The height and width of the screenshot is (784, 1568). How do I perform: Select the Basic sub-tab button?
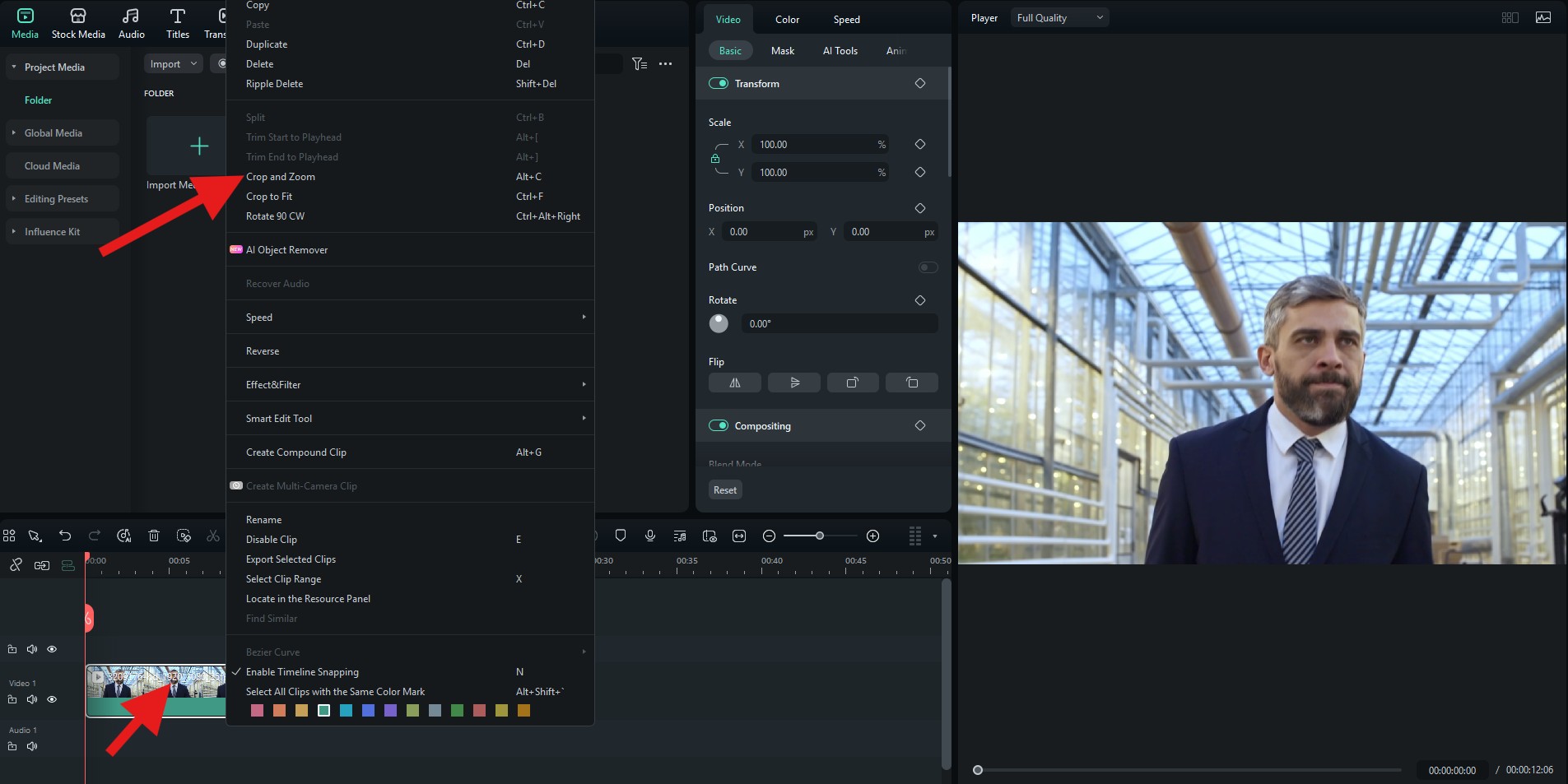click(x=730, y=50)
